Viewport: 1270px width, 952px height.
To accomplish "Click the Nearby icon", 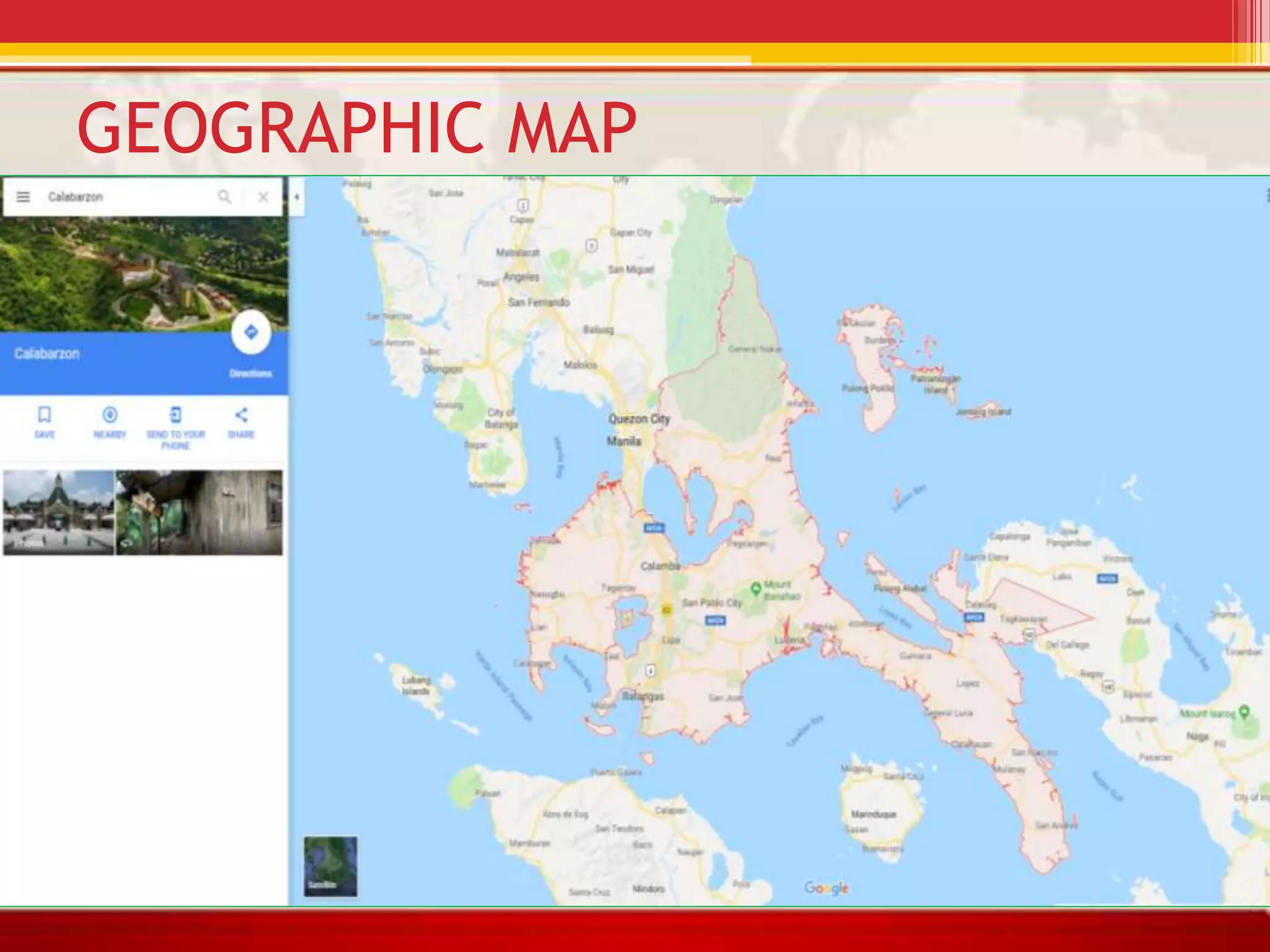I will click(110, 415).
